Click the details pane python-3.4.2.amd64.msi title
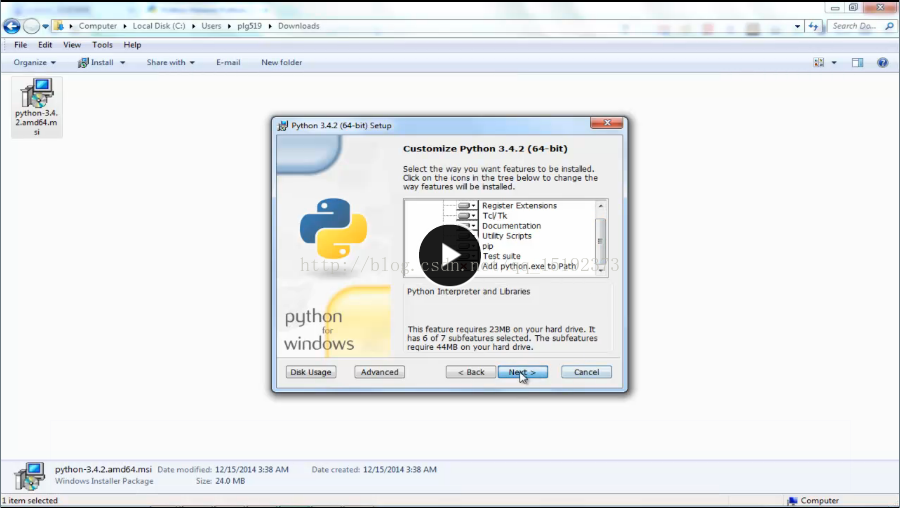 click(x=103, y=469)
